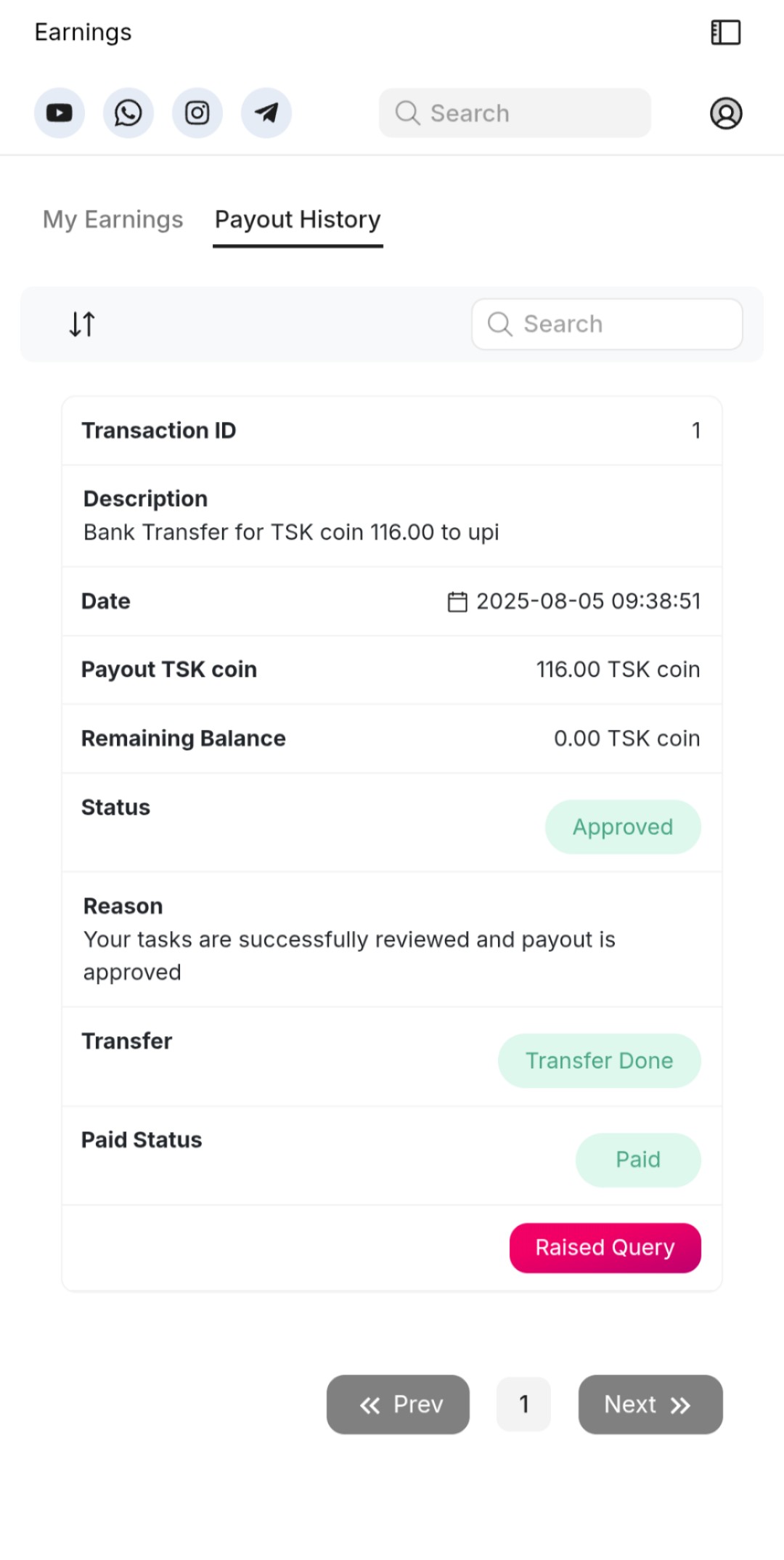This screenshot has width=784, height=1560.
Task: Open the YouTube channel icon
Action: click(x=60, y=113)
